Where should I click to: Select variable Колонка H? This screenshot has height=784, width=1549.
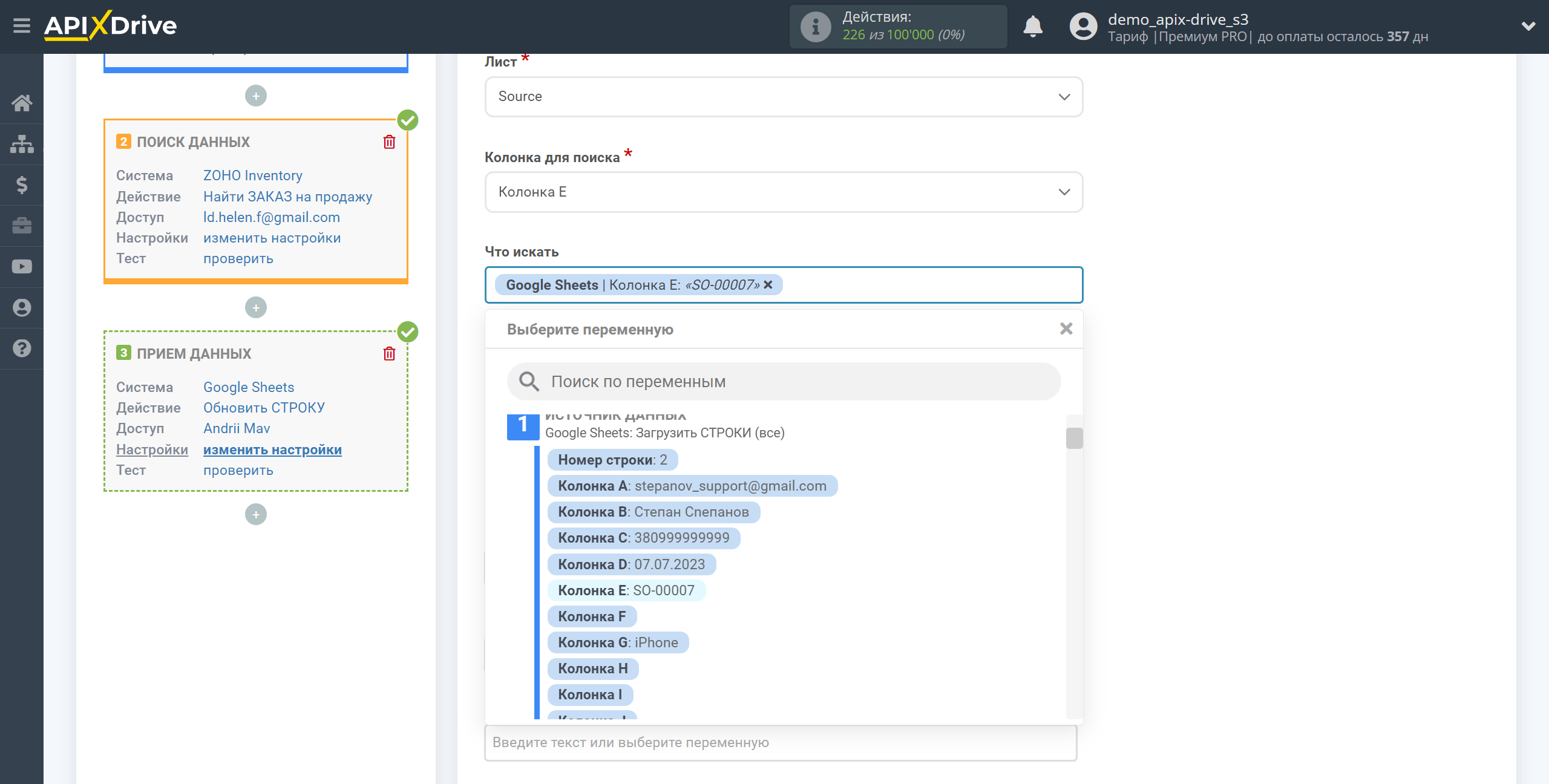(593, 668)
